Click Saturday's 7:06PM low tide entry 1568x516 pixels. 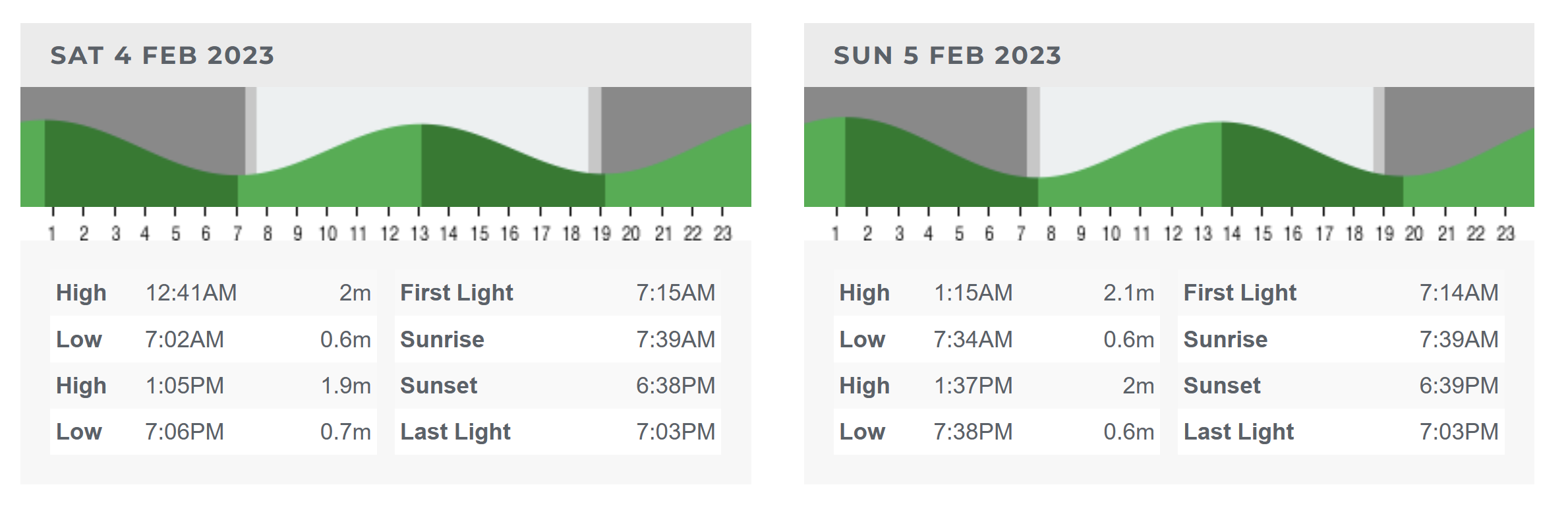pos(213,432)
